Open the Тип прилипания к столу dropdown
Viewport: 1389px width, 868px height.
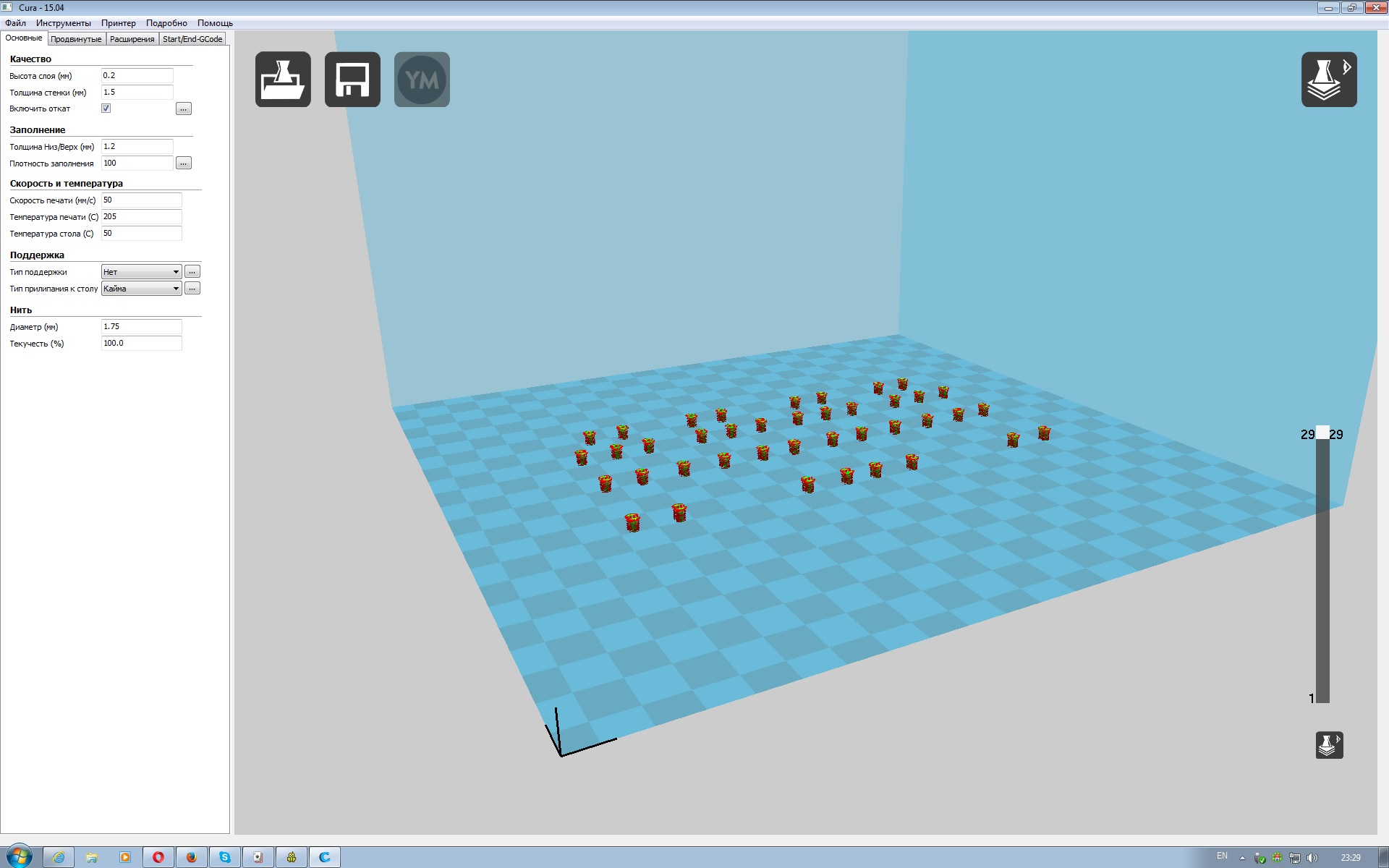(x=141, y=289)
